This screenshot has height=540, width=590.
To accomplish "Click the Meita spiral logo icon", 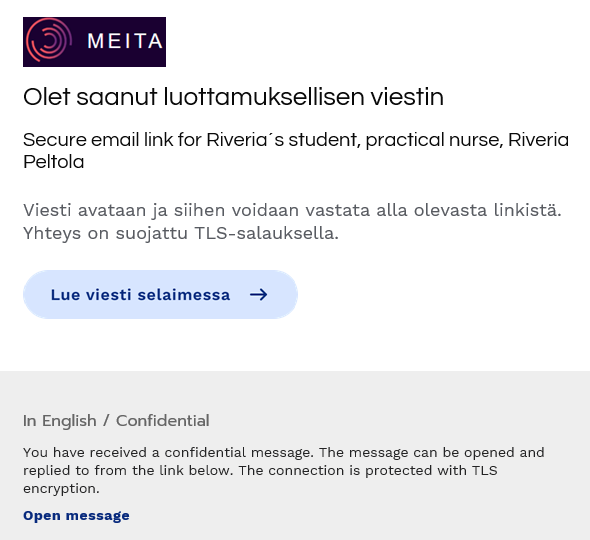I will pos(48,40).
